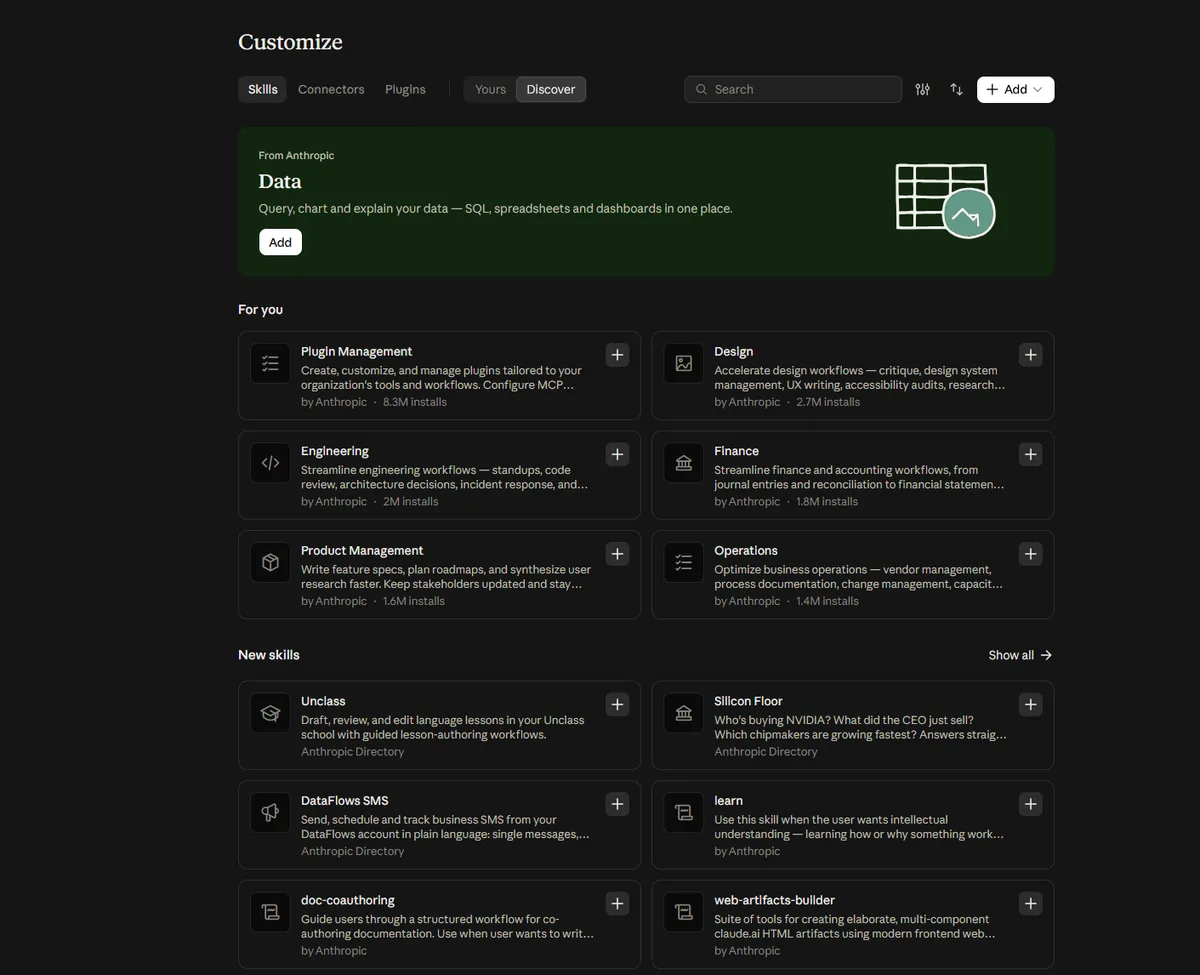Add DataFlows SMS using plus icon

617,804
